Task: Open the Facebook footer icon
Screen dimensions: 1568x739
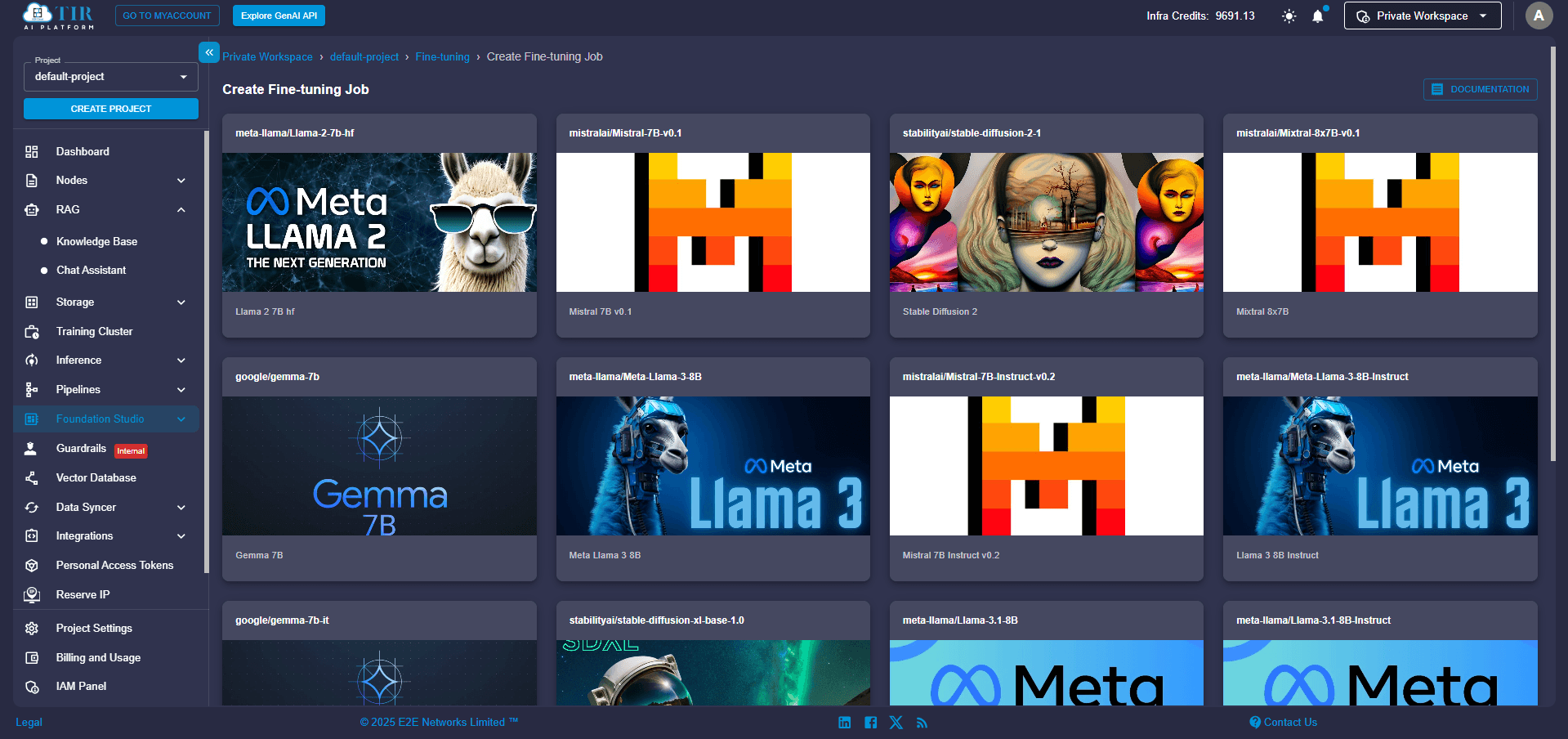Action: [x=871, y=723]
